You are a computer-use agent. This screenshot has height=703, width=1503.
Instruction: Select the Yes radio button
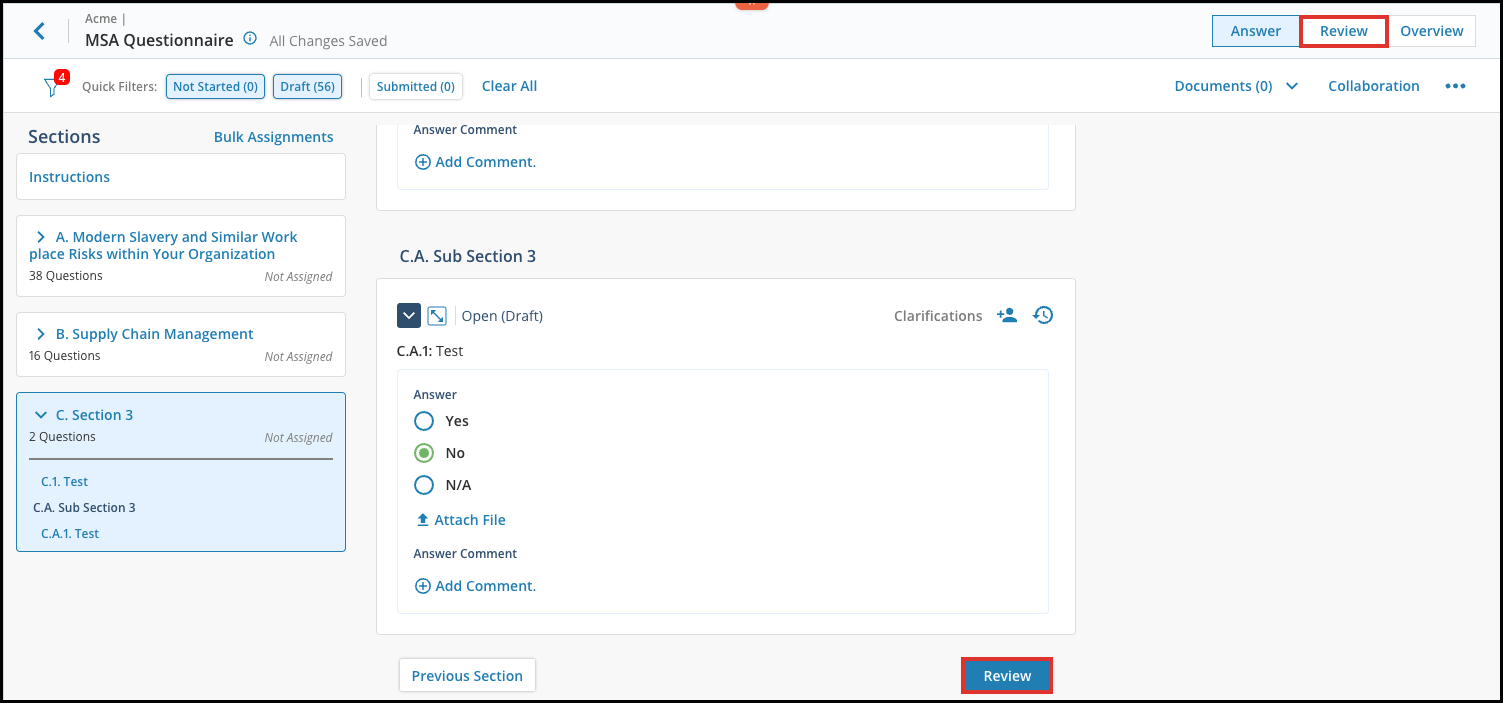pyautogui.click(x=424, y=421)
